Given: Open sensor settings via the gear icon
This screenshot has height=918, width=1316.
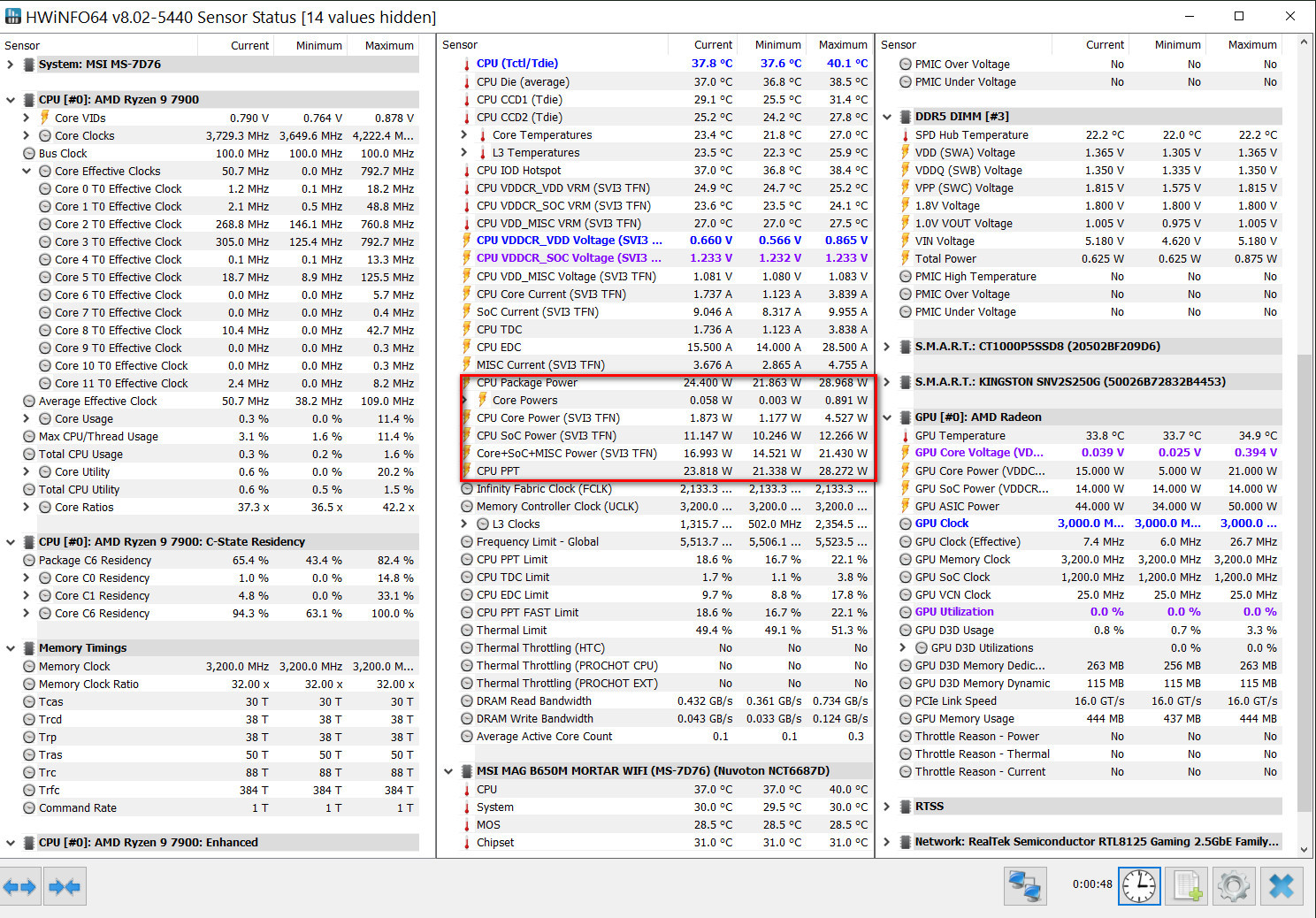Looking at the screenshot, I should pos(1234,885).
